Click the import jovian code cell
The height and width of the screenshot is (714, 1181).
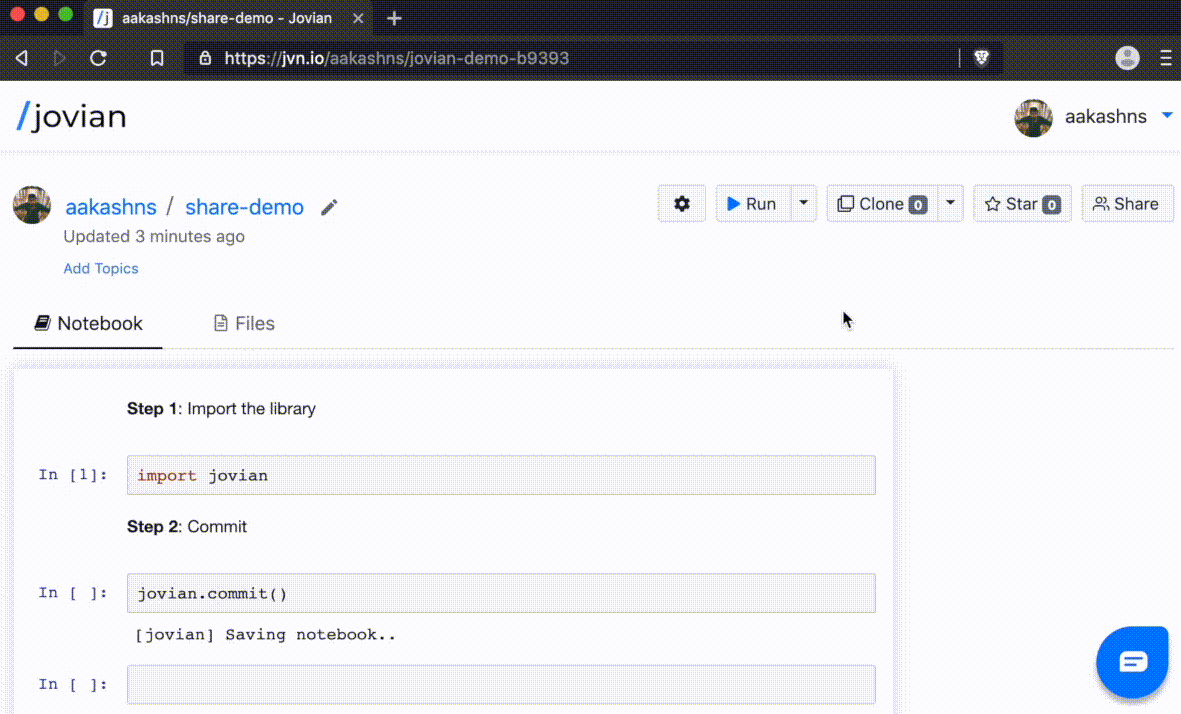501,475
